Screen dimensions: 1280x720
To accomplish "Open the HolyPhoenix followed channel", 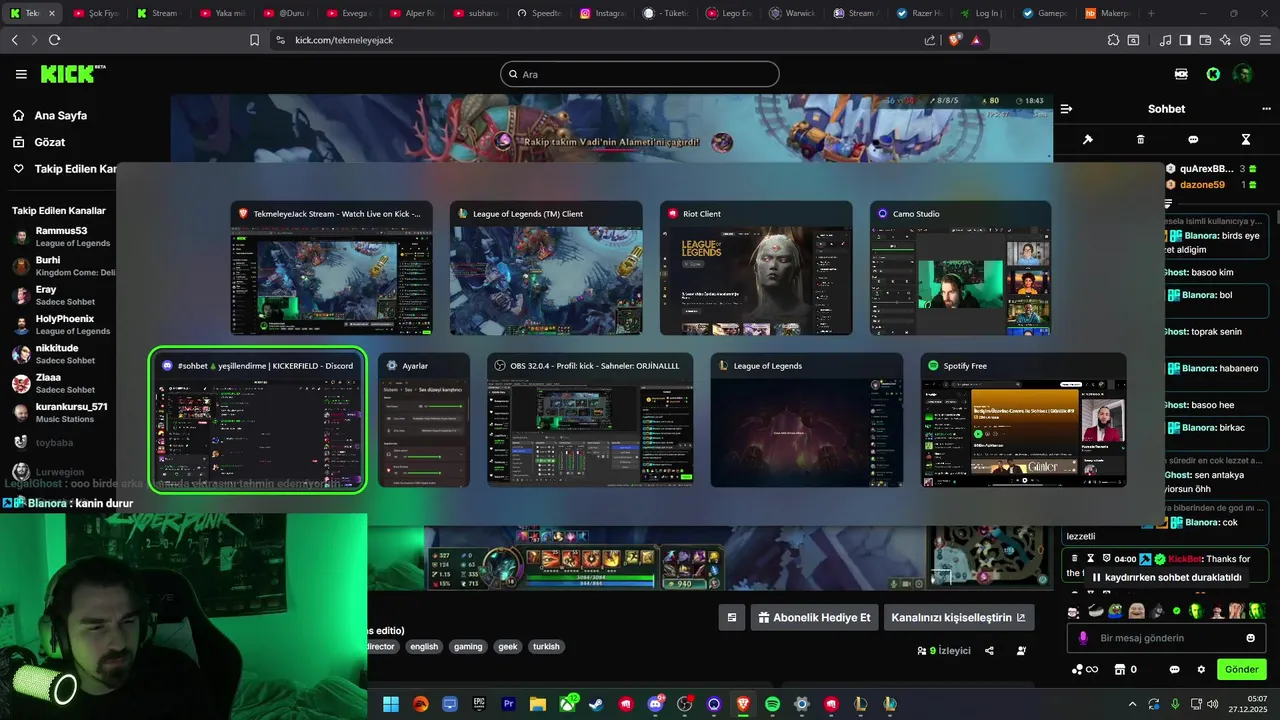I will pyautogui.click(x=62, y=324).
